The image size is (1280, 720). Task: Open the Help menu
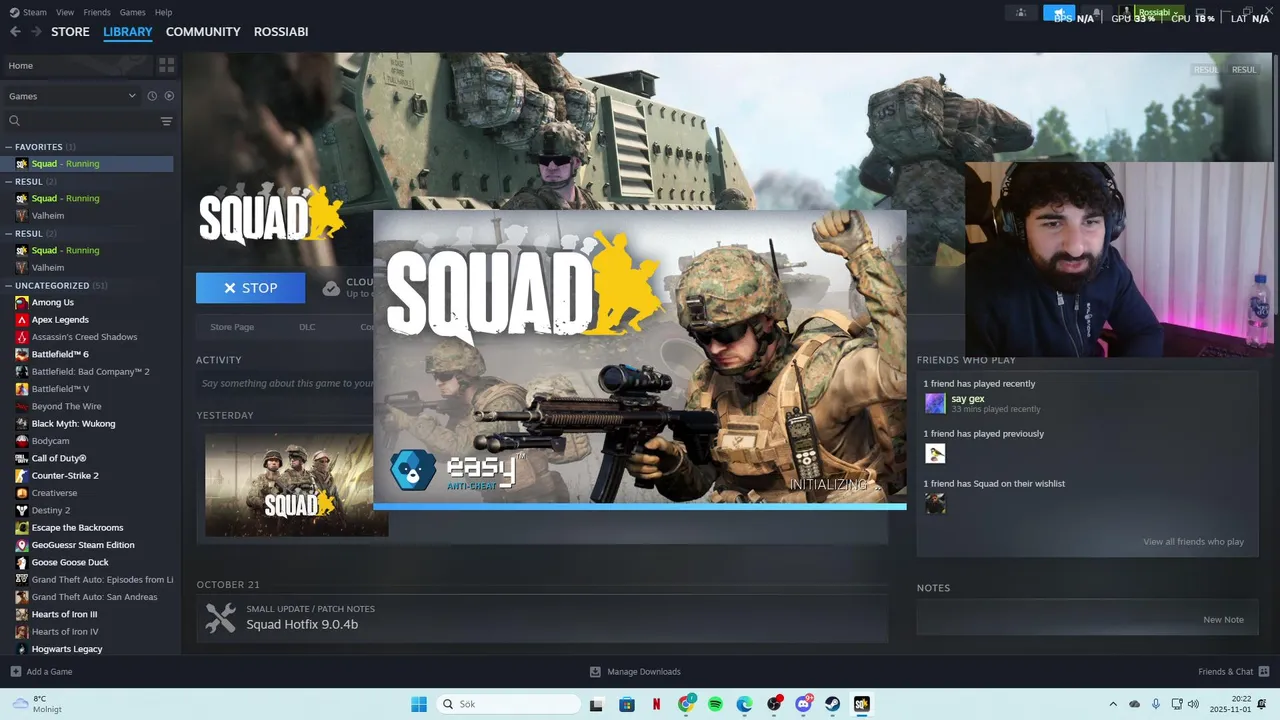tap(163, 12)
